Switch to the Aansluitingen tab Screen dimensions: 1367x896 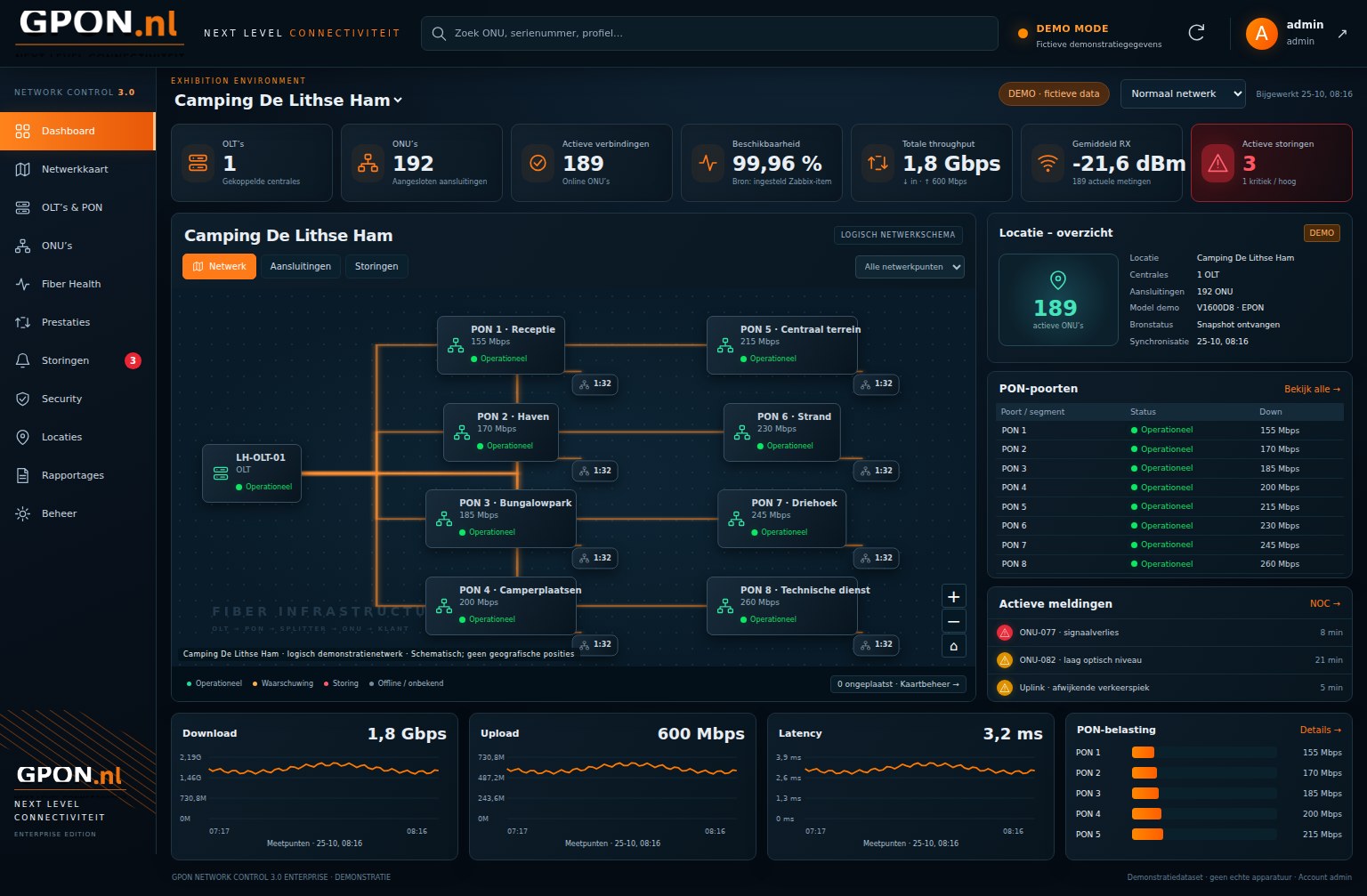click(x=301, y=267)
